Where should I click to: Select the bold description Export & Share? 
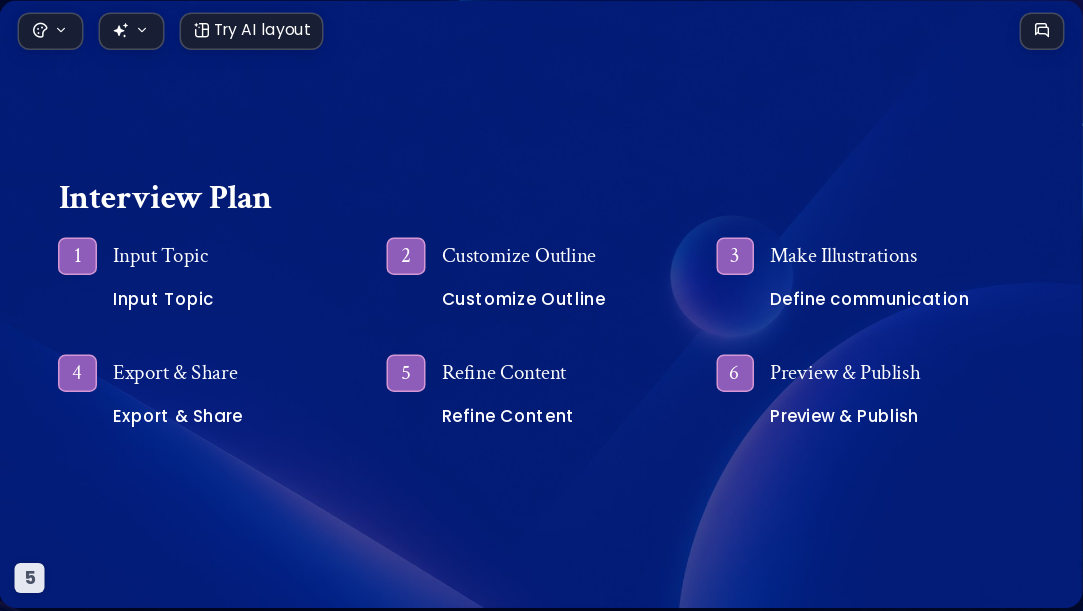click(178, 416)
